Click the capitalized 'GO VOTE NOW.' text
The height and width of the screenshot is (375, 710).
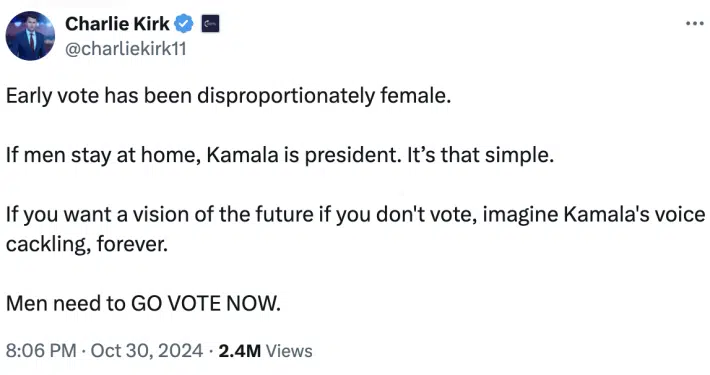tap(206, 303)
